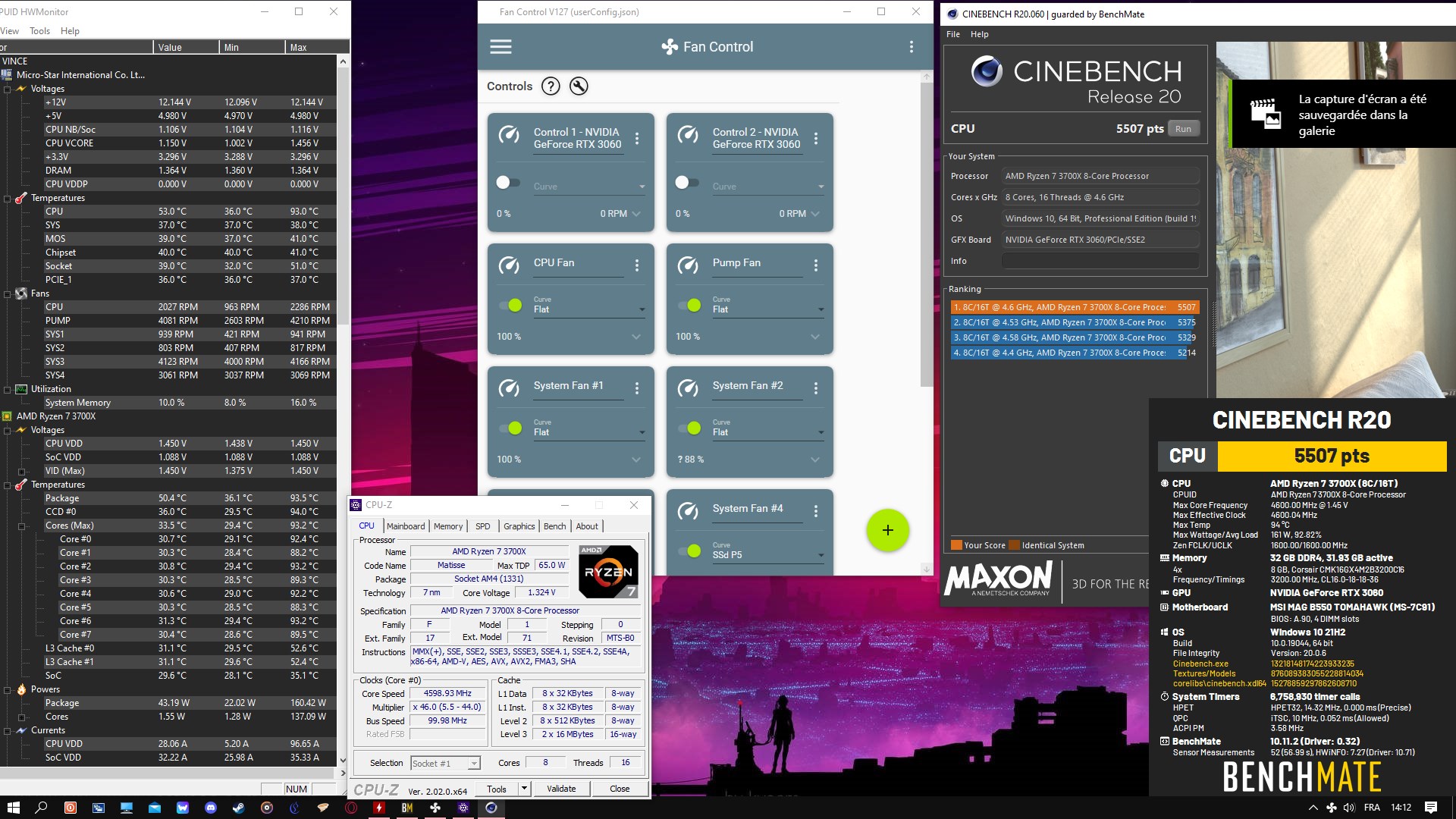Expand CPU Fan card chevron at 100 %
This screenshot has width=1456, height=819.
pyautogui.click(x=636, y=337)
